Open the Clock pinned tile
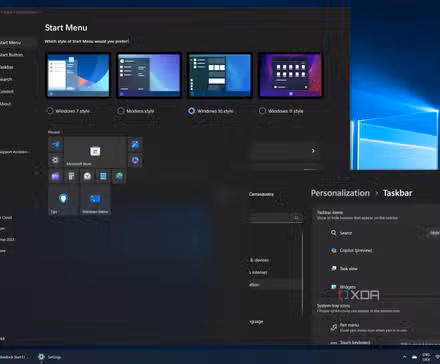The image size is (440, 364). (x=87, y=176)
